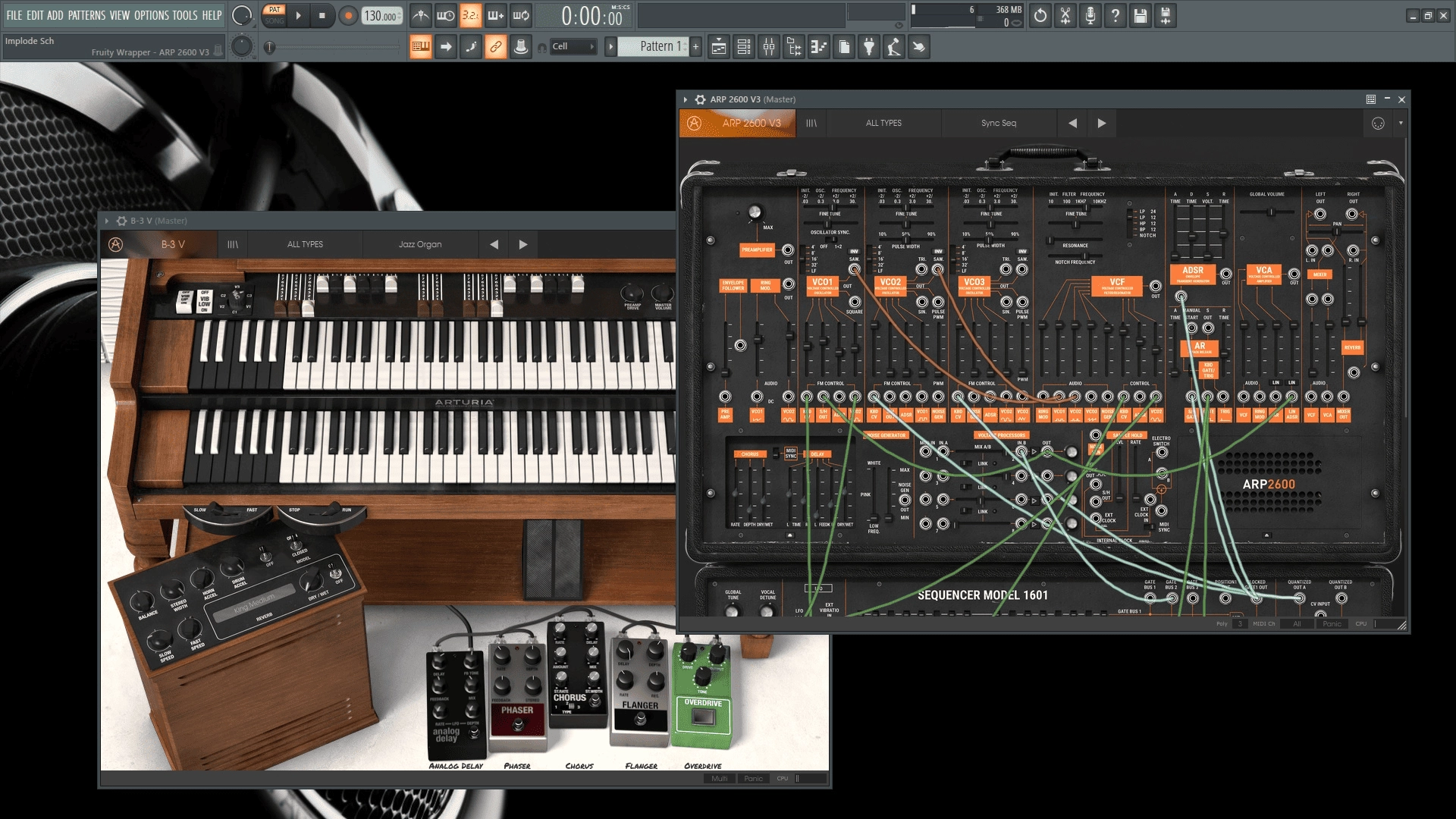
Task: Open the FILE menu
Action: [x=14, y=15]
